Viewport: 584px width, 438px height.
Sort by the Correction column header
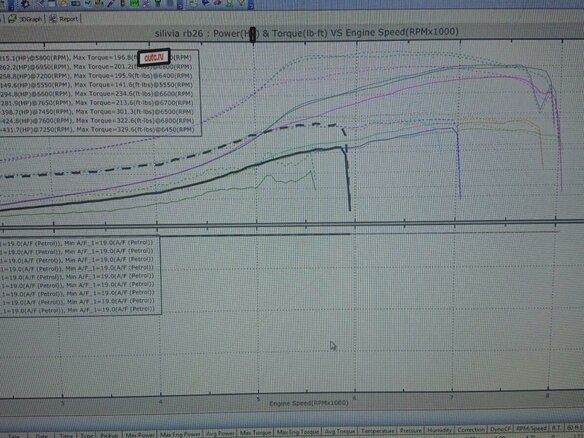pos(471,429)
